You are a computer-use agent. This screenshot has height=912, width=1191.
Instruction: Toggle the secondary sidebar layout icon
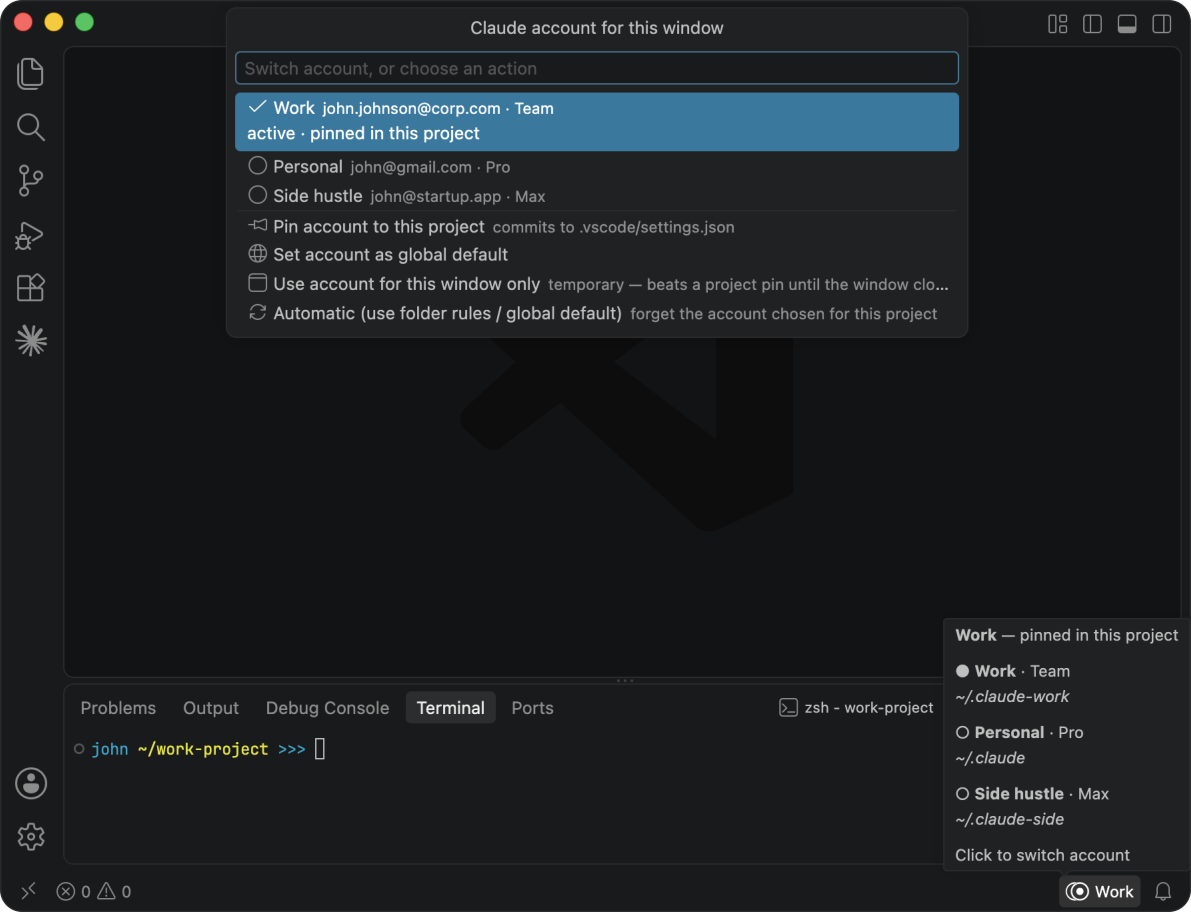(x=1162, y=24)
